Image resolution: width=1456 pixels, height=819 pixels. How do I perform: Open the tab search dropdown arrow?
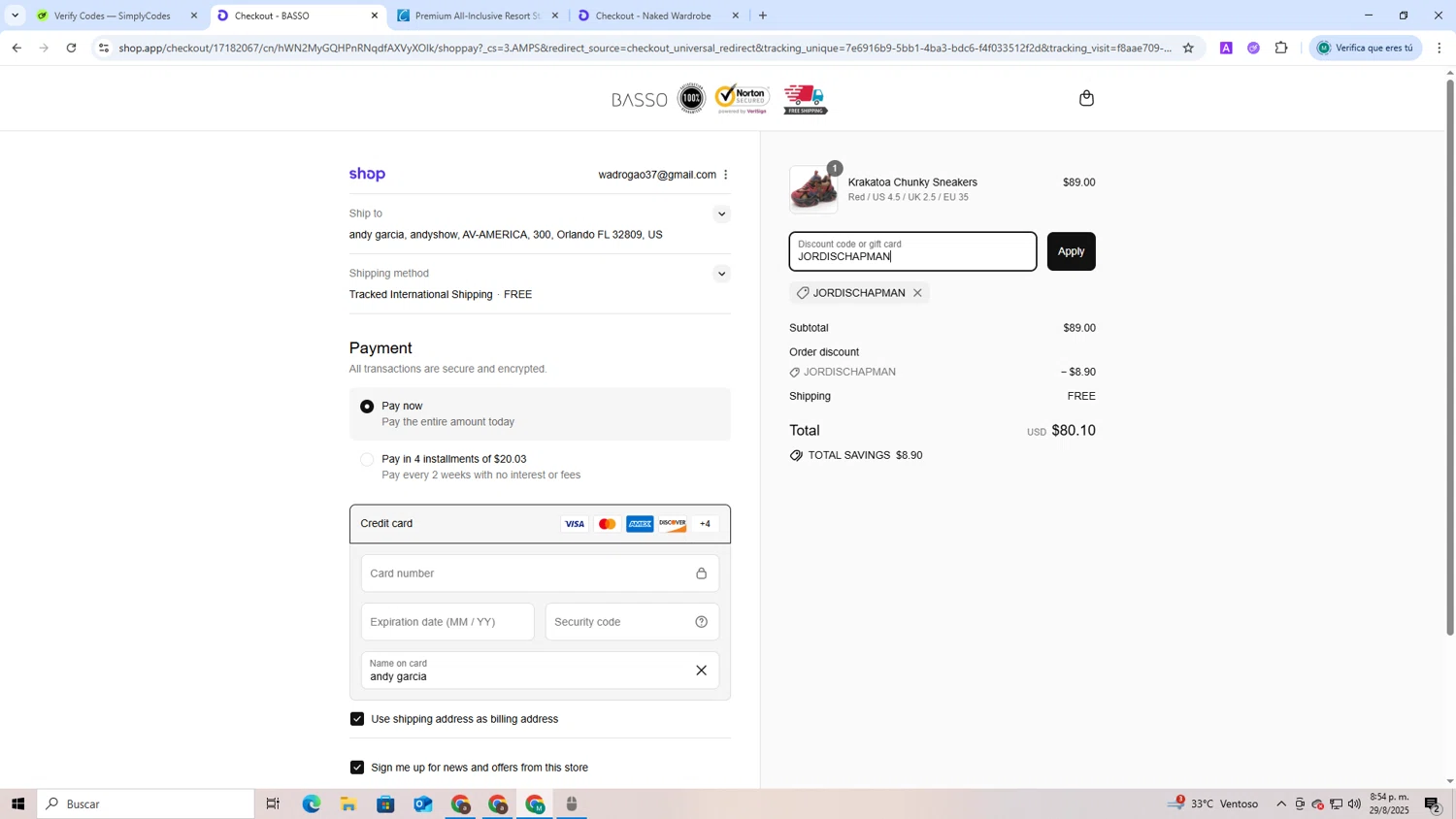pyautogui.click(x=15, y=16)
